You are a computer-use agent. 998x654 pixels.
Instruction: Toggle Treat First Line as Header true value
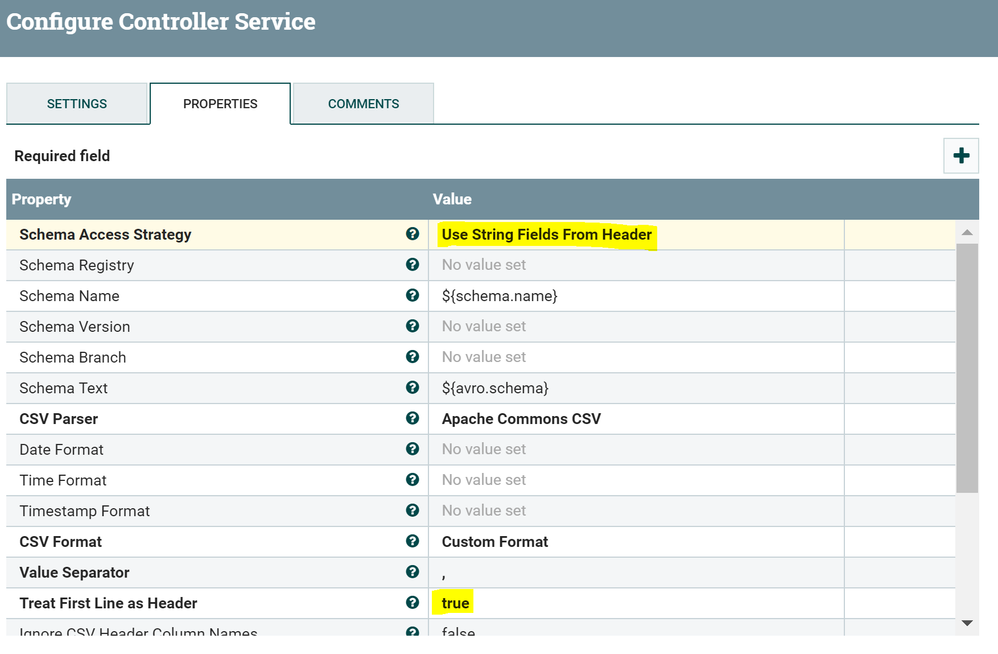tap(455, 603)
